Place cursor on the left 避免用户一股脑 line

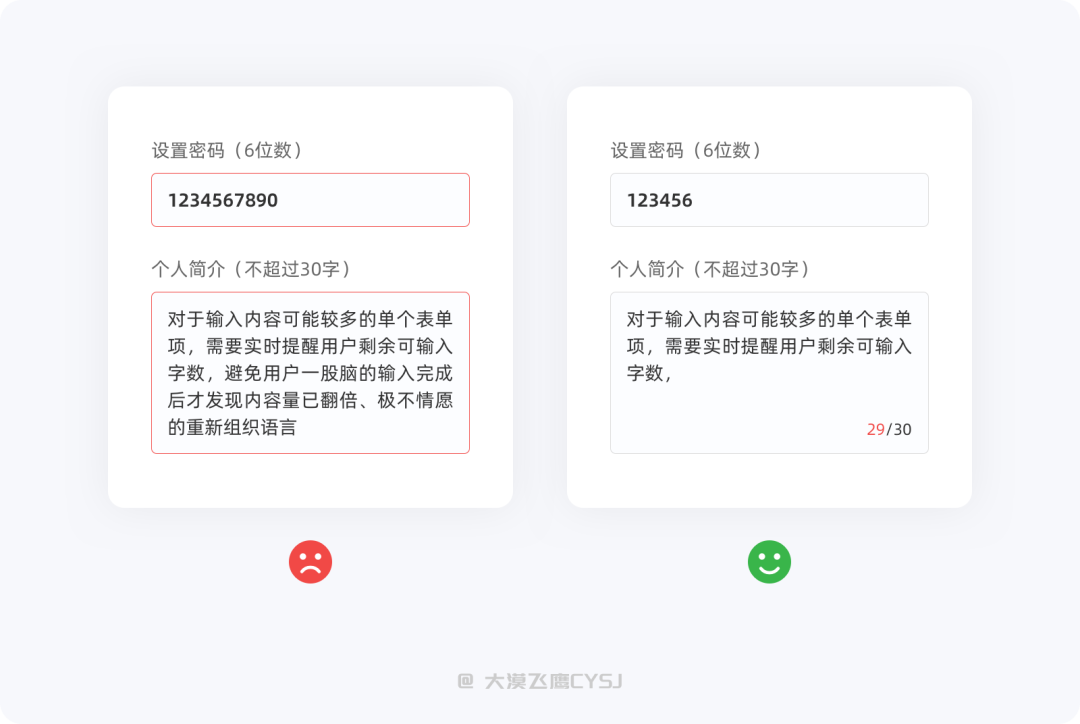pos(310,374)
